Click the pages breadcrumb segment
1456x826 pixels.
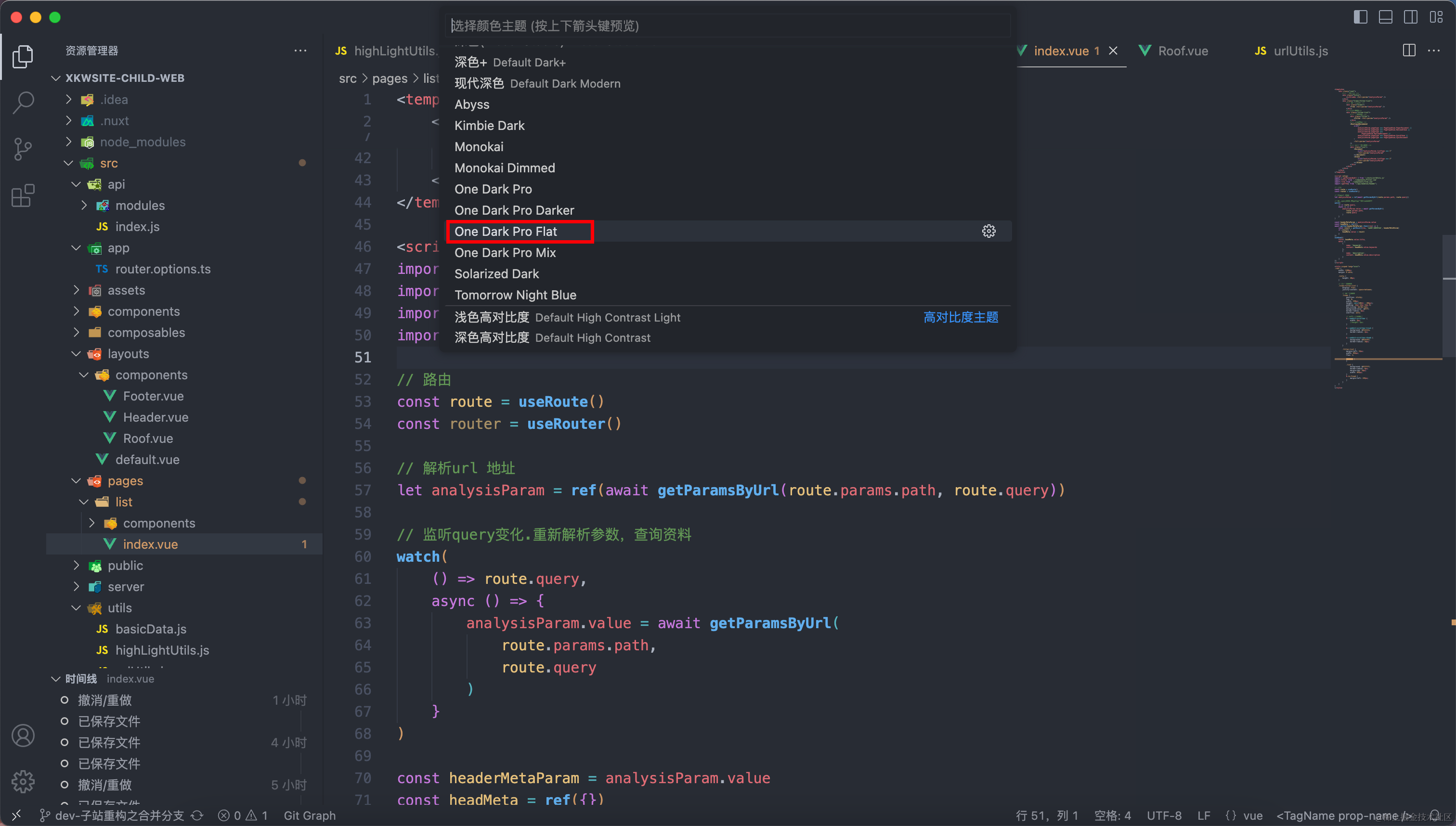(x=389, y=78)
